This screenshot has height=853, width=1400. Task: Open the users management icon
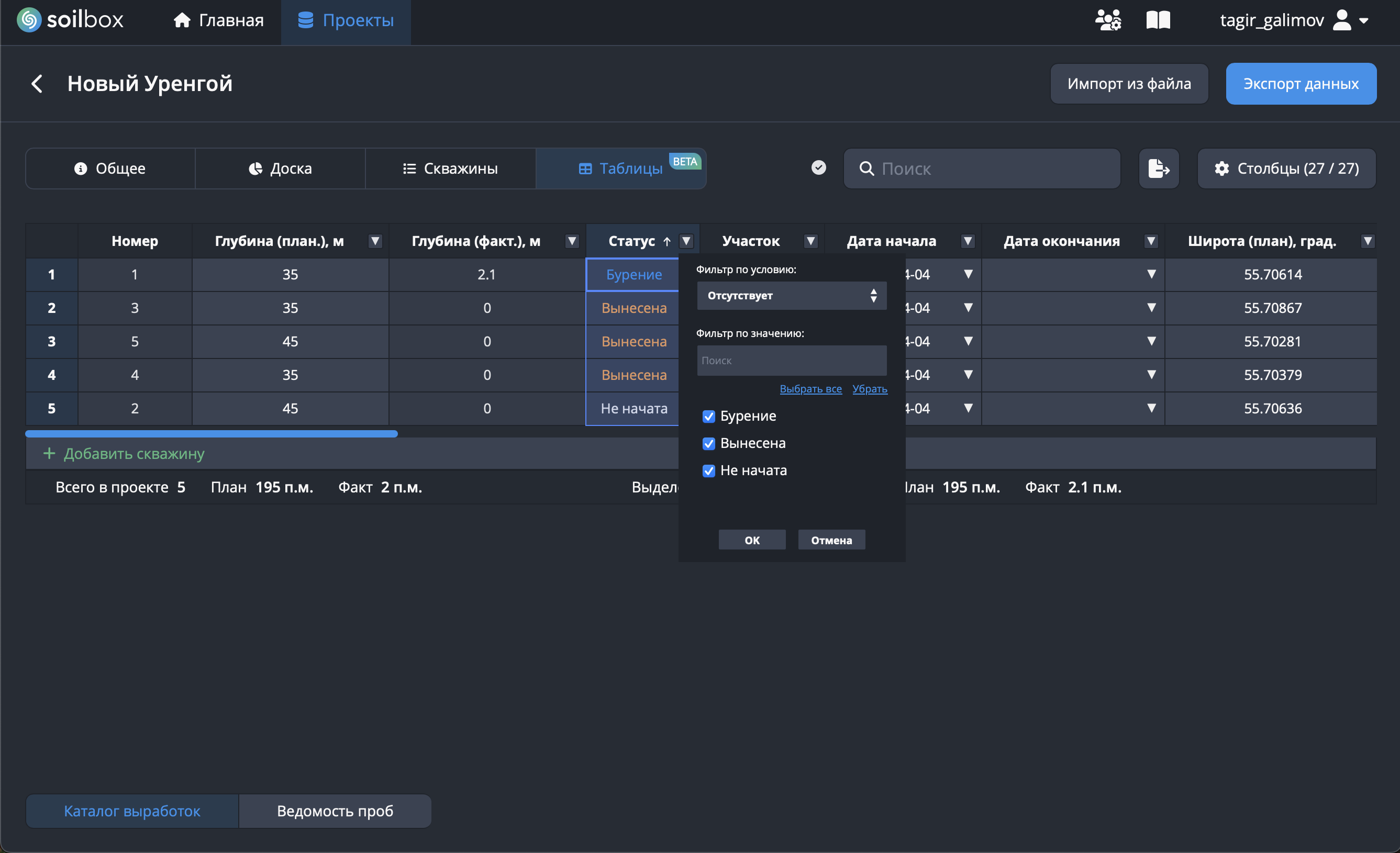(1107, 20)
